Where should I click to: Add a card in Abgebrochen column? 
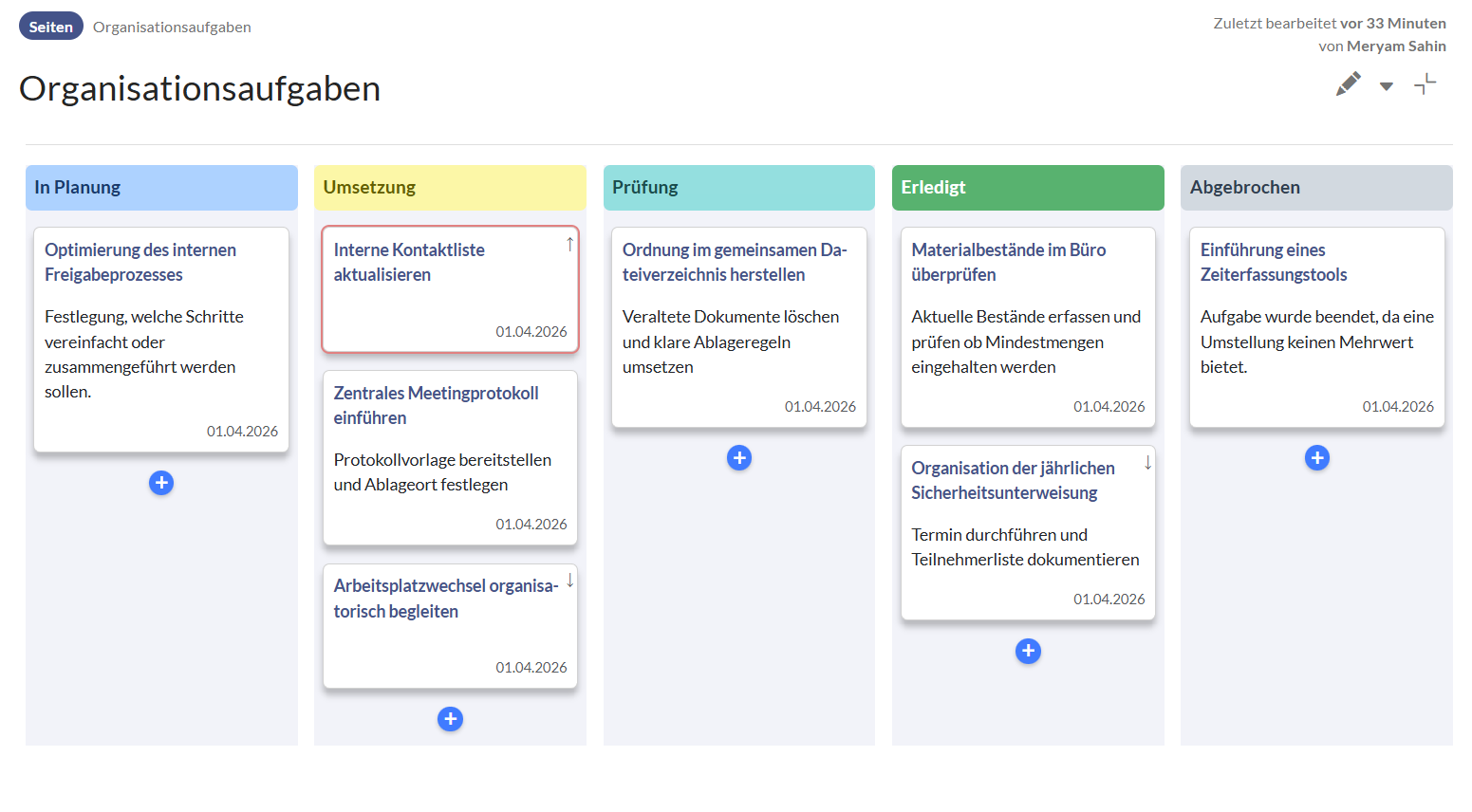point(1316,458)
